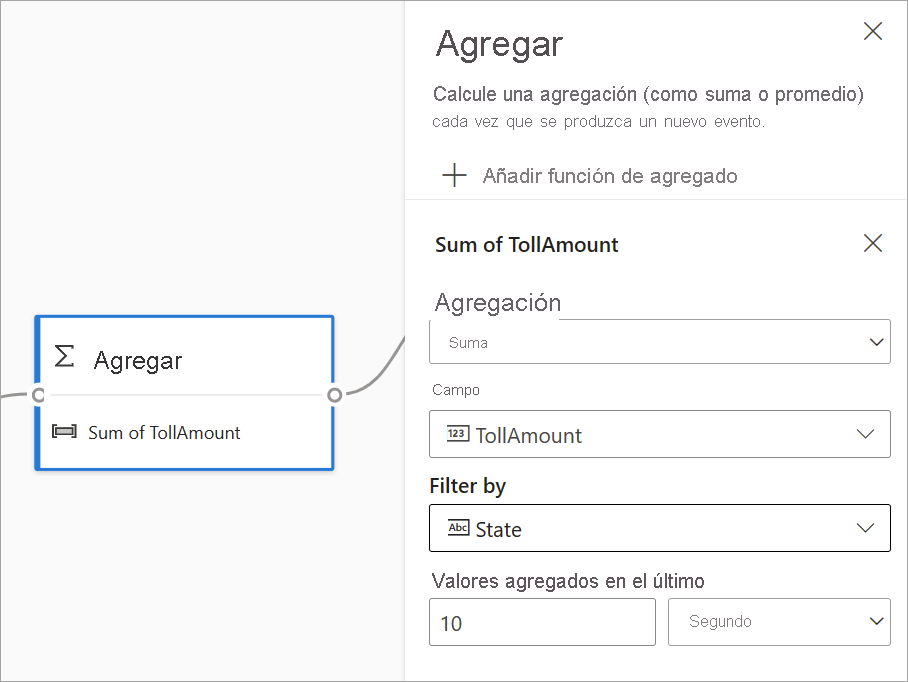Remove Sum of TollAmount using its X icon
The height and width of the screenshot is (682, 908).
click(x=872, y=243)
